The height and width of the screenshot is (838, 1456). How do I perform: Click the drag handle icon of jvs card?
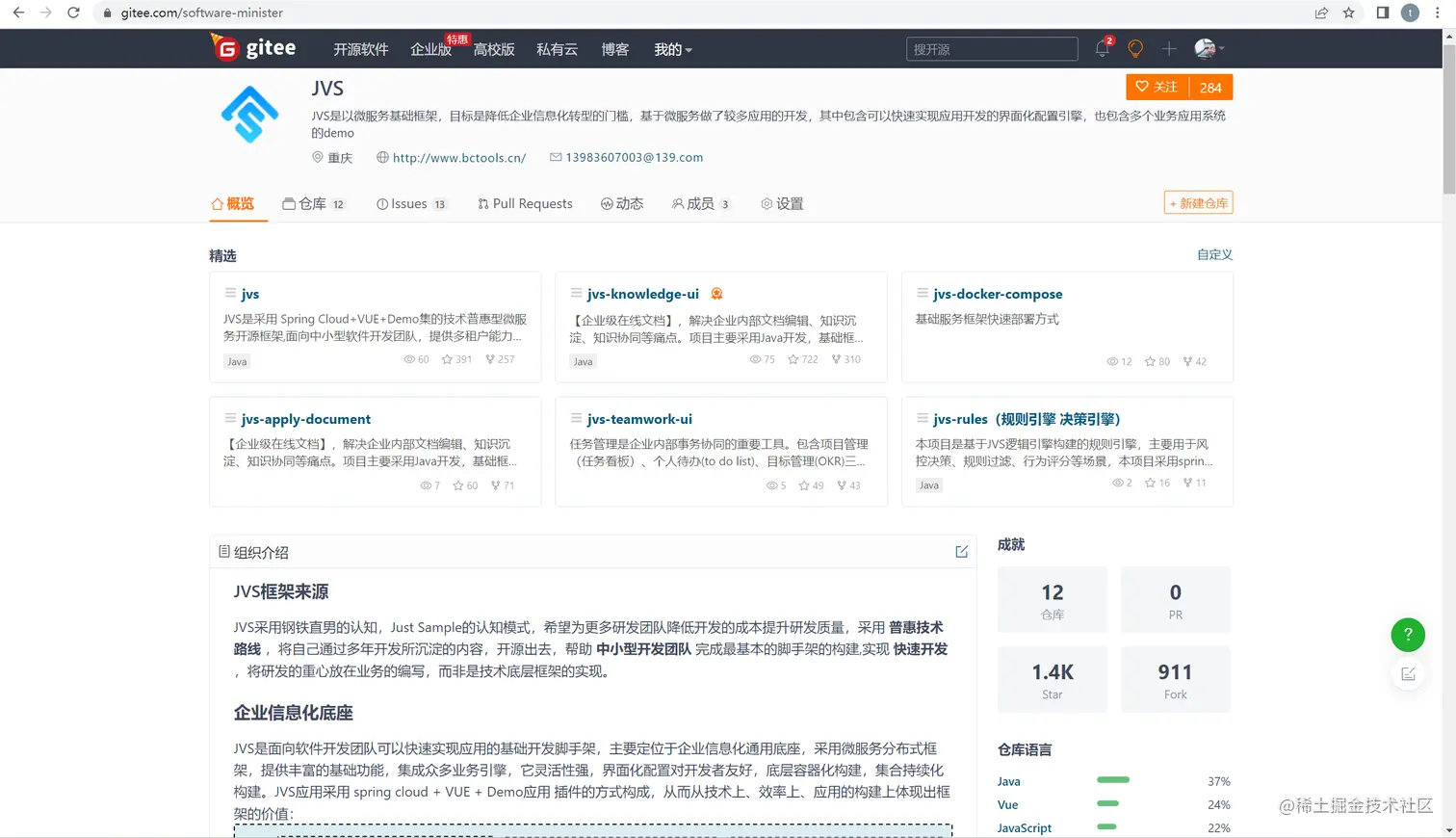click(x=230, y=293)
